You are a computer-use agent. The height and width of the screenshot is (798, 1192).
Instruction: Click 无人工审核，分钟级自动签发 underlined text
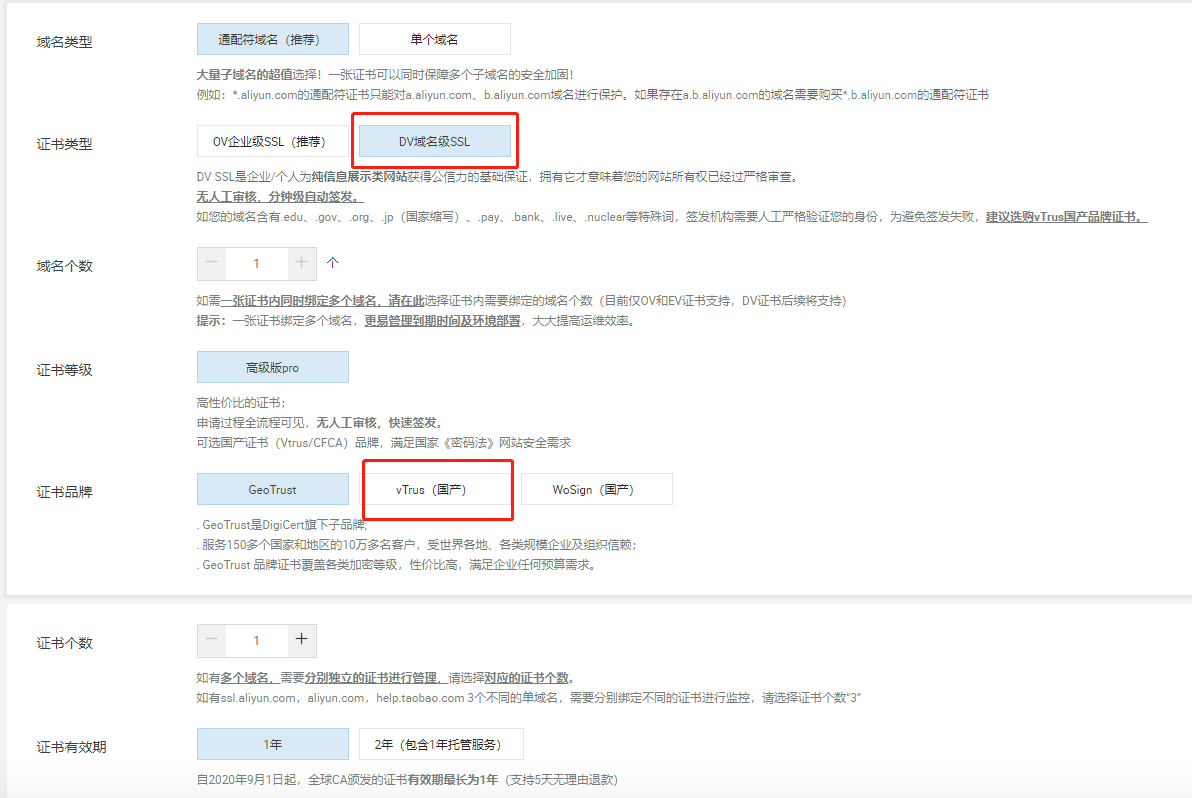pyautogui.click(x=280, y=197)
